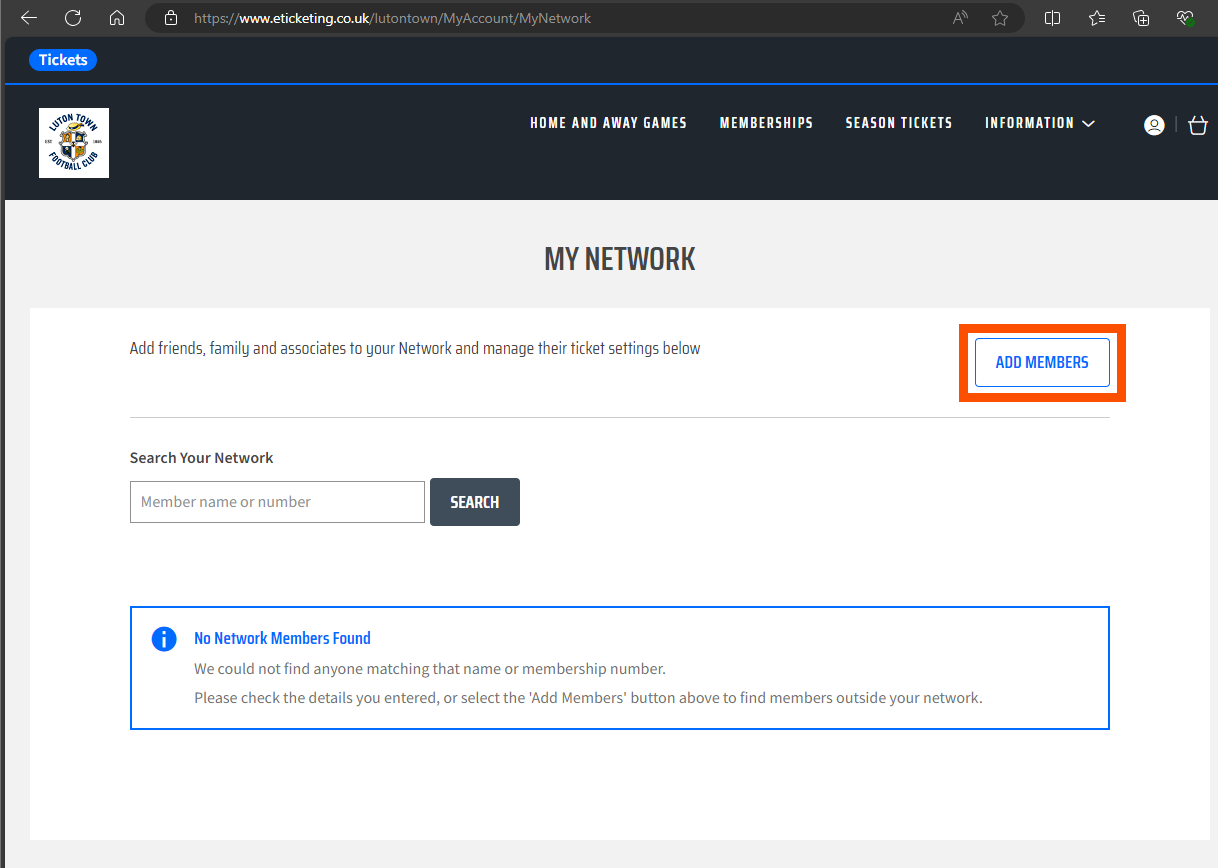Focus the Member name or number field
This screenshot has height=868, width=1218.
tap(277, 502)
